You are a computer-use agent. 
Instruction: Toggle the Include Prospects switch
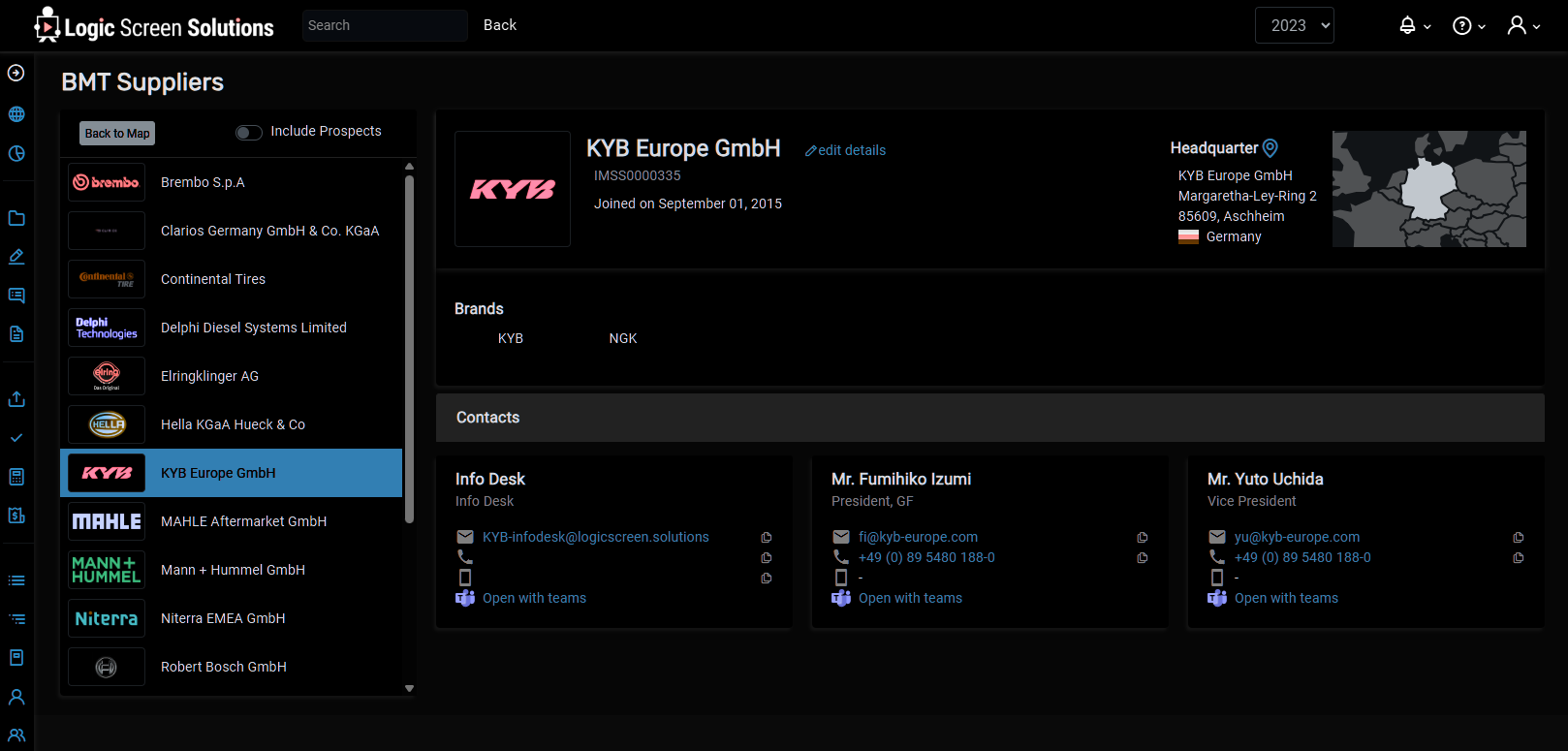click(249, 133)
